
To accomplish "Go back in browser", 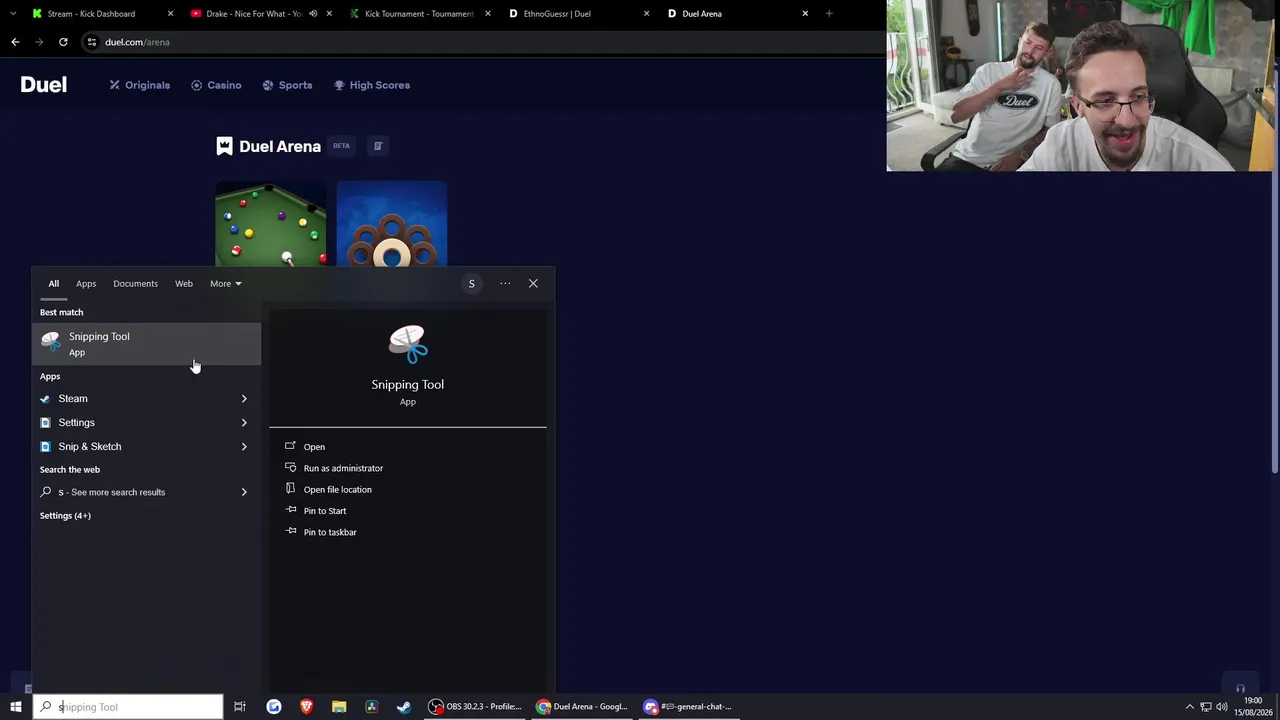I will pyautogui.click(x=15, y=42).
